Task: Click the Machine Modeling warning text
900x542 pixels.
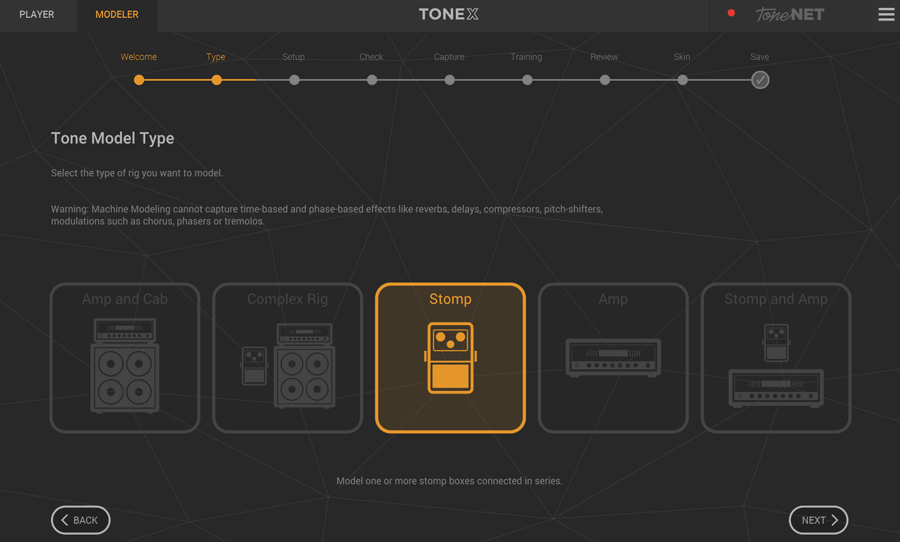Action: [327, 215]
